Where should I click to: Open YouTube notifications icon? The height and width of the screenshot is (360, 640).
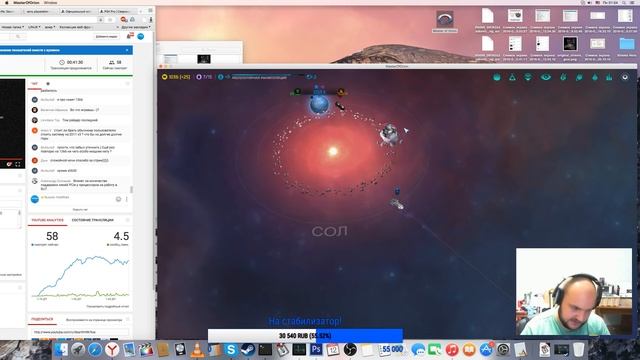click(x=130, y=36)
